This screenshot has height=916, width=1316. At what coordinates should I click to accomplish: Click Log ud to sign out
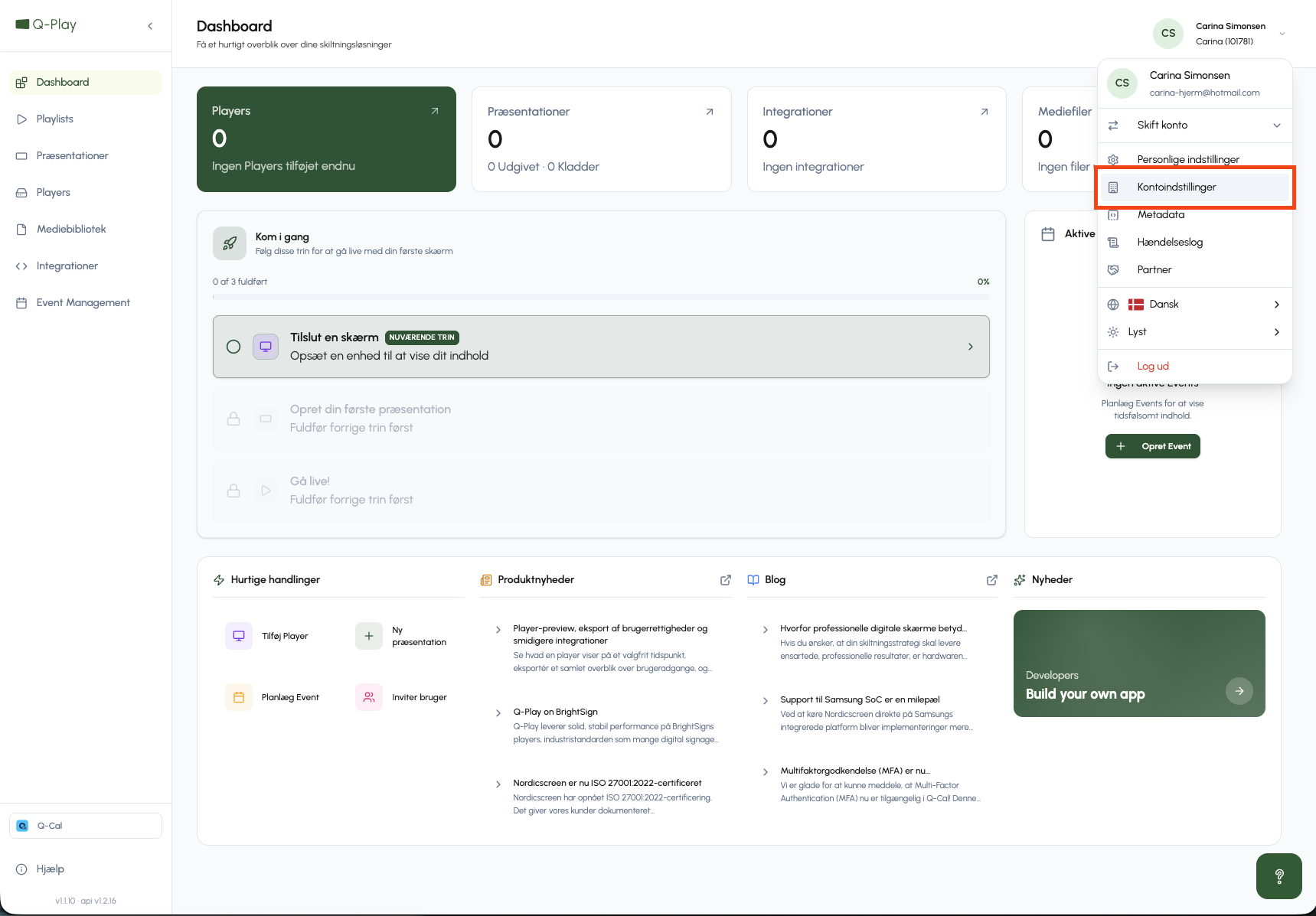point(1195,366)
